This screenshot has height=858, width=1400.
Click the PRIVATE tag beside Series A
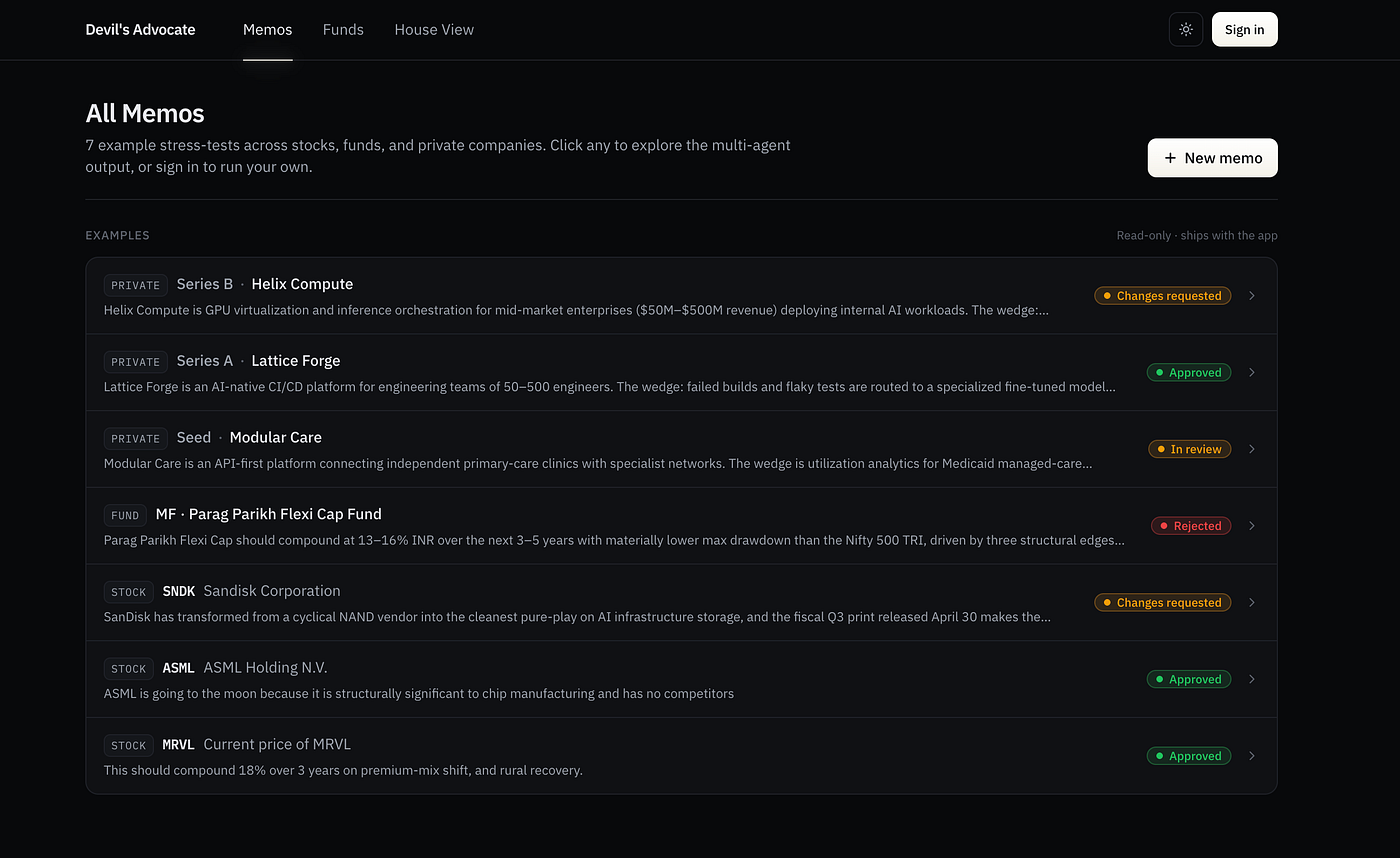tap(136, 362)
